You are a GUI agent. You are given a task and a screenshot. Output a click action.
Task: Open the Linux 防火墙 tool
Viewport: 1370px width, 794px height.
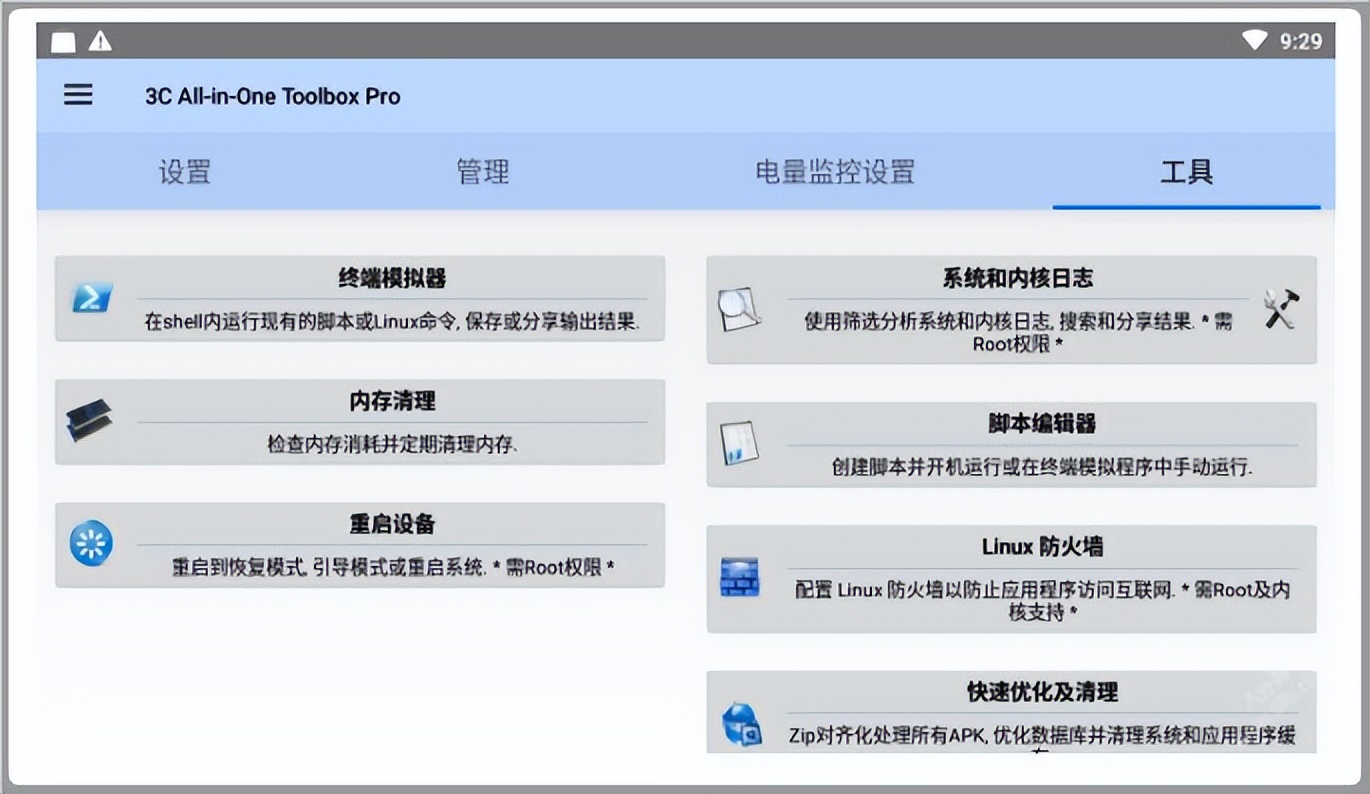(x=1012, y=578)
